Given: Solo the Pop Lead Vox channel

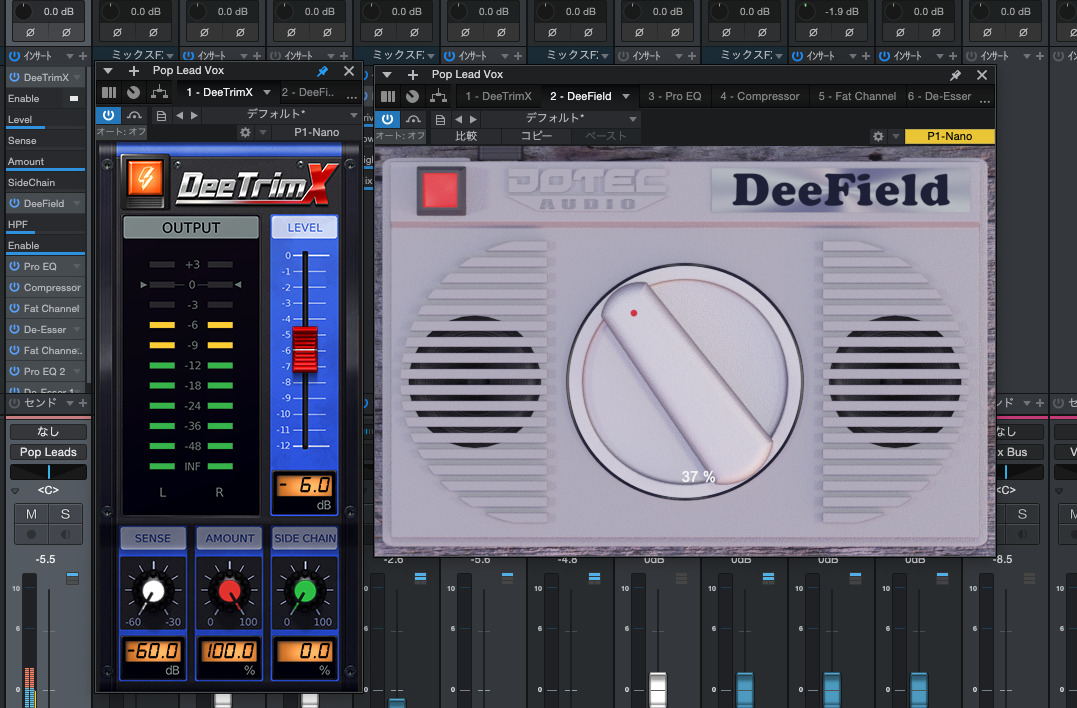Looking at the screenshot, I should point(65,514).
